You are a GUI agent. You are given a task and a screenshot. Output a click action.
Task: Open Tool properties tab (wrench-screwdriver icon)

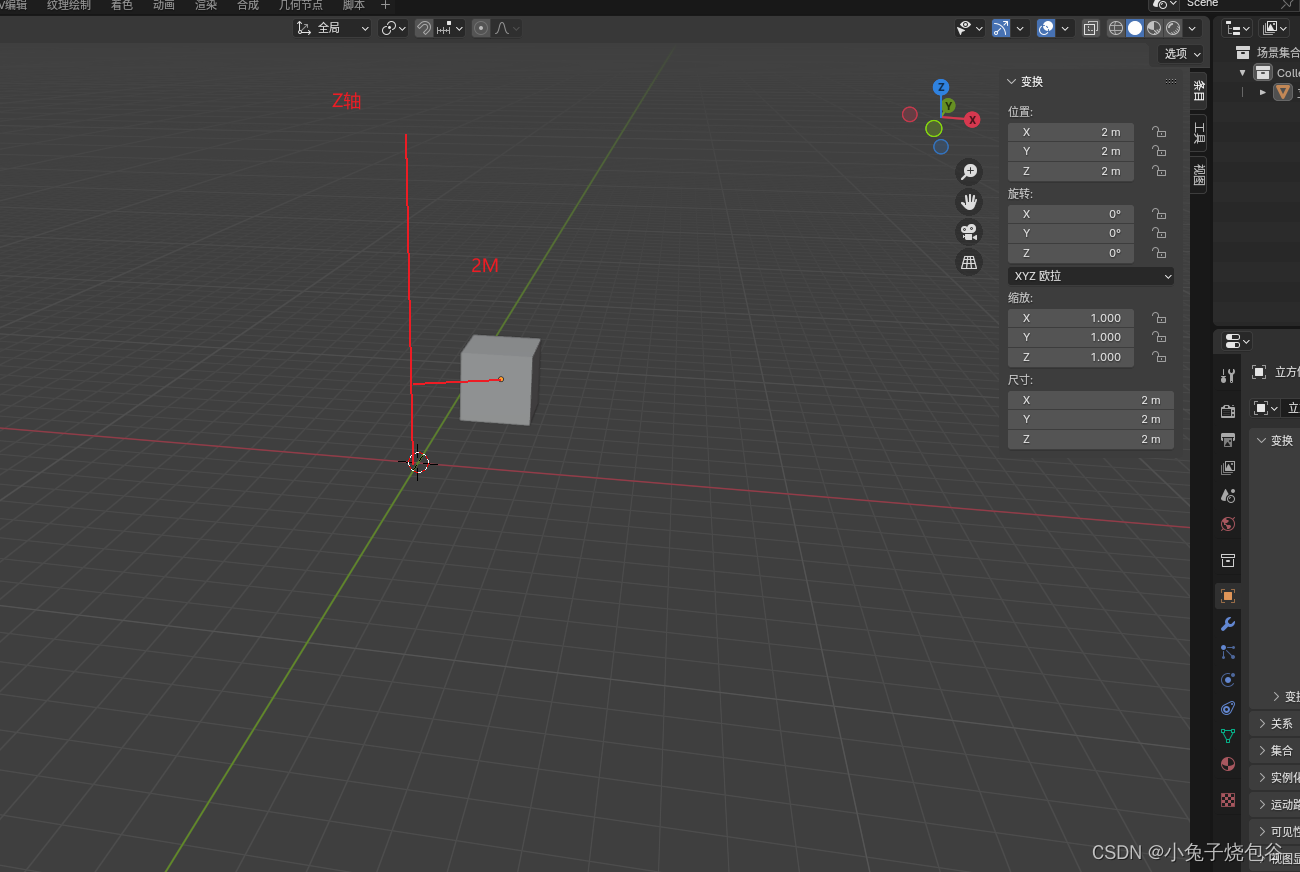[1228, 375]
